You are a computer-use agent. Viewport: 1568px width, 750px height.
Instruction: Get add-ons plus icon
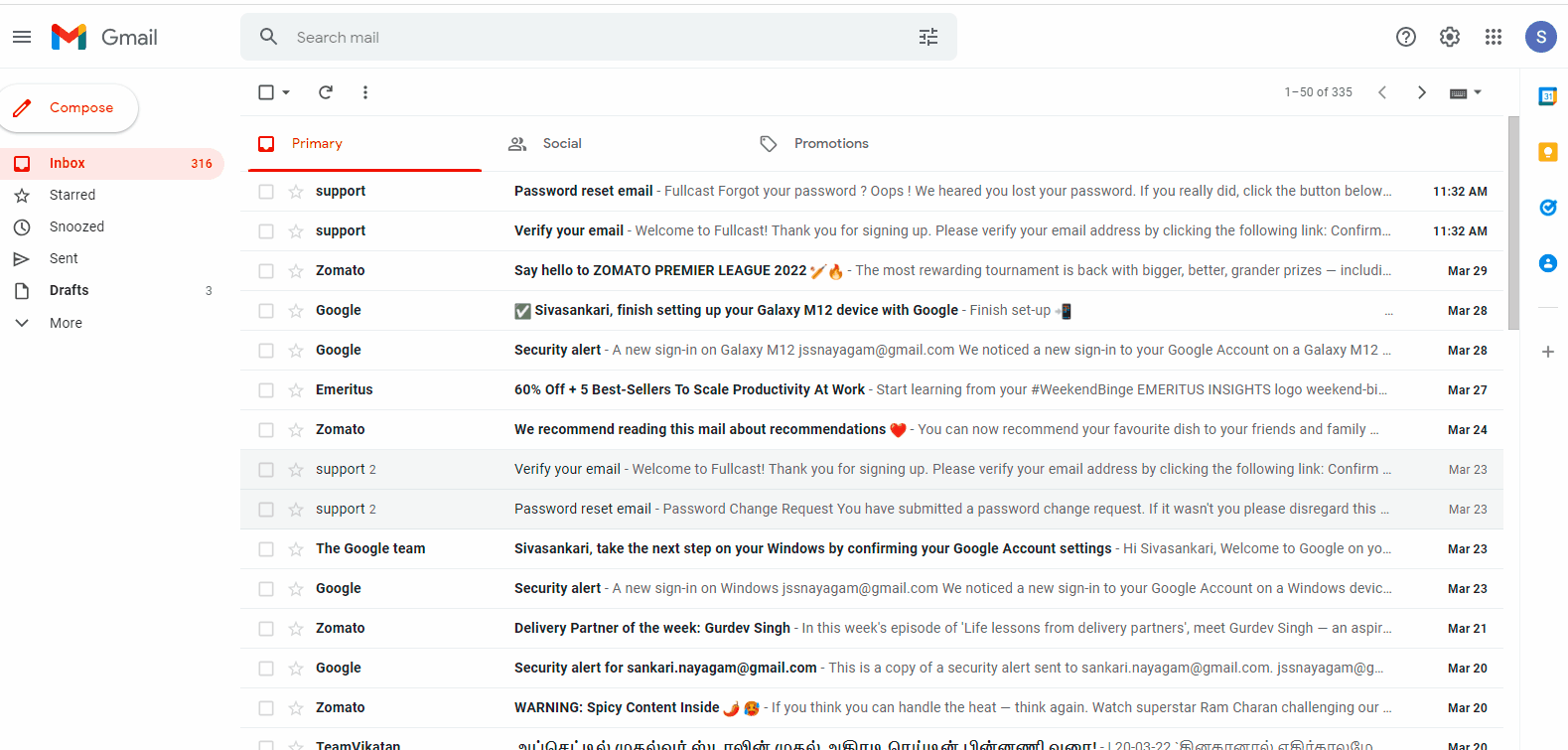tap(1548, 352)
